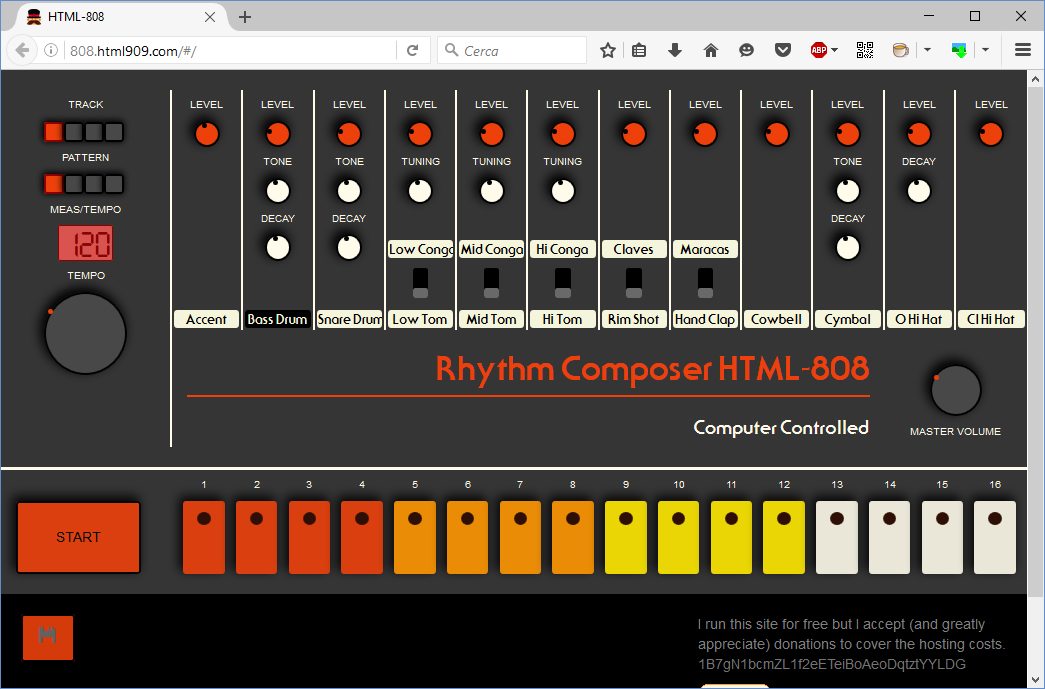Open the QR code extension icon
The height and width of the screenshot is (689, 1045).
[865, 50]
